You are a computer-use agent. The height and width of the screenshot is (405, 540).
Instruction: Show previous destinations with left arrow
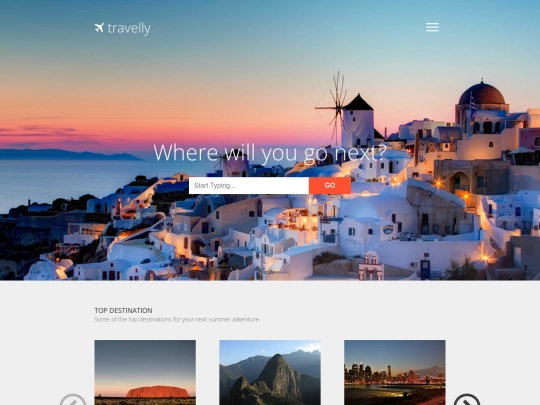pyautogui.click(x=73, y=400)
